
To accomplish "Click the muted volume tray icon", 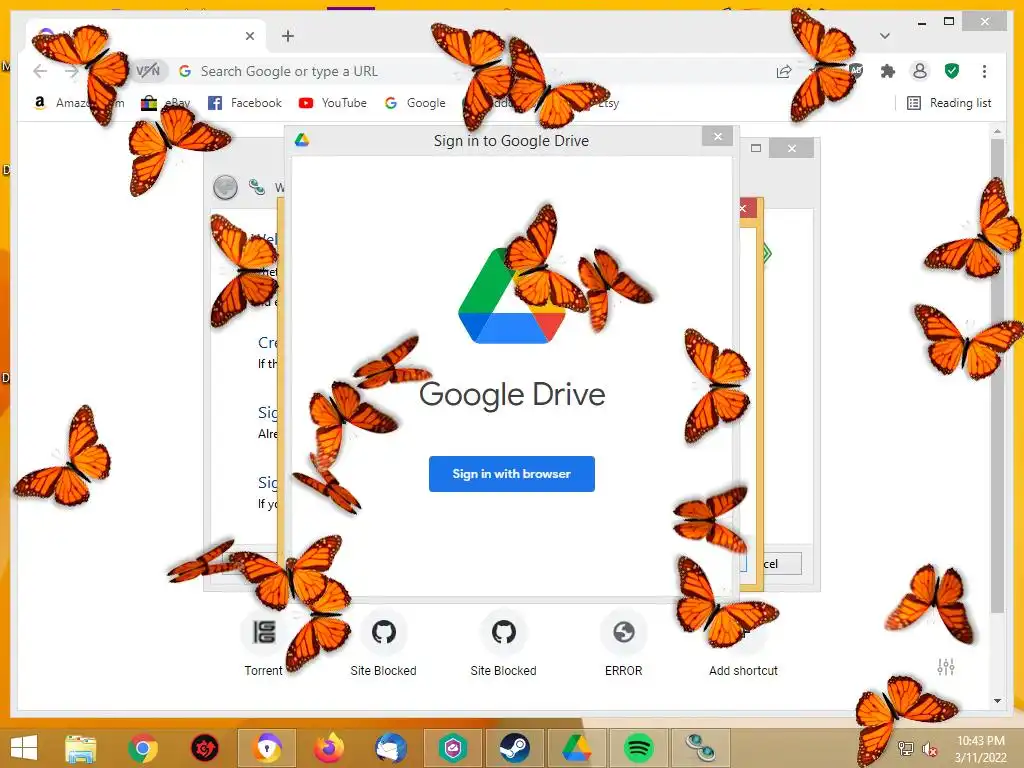I will click(x=929, y=748).
